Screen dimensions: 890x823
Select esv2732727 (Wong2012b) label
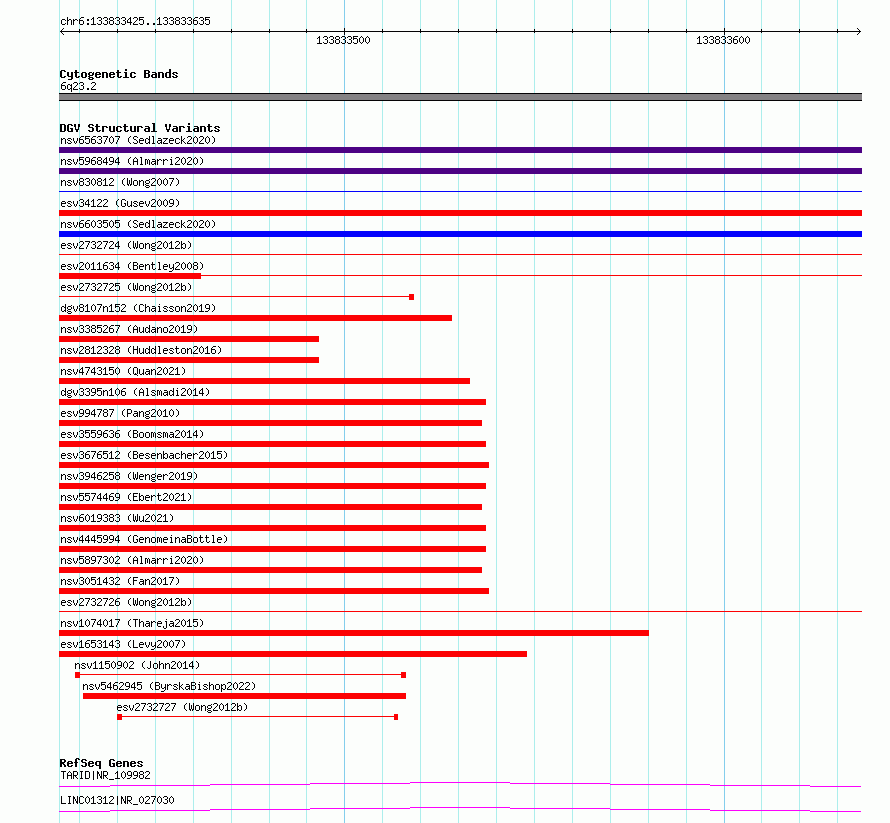click(182, 707)
